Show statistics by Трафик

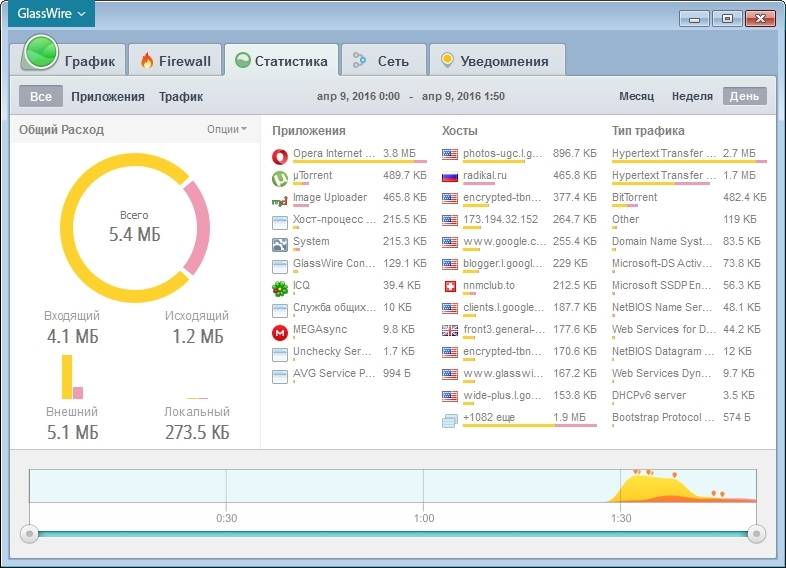coord(181,96)
